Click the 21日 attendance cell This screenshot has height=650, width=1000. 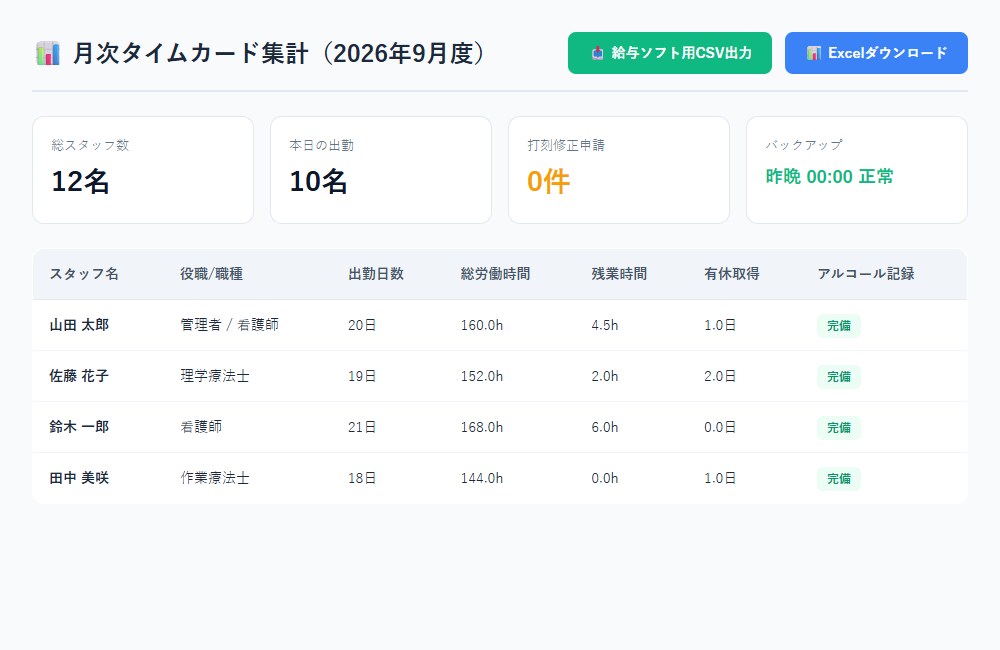(362, 427)
